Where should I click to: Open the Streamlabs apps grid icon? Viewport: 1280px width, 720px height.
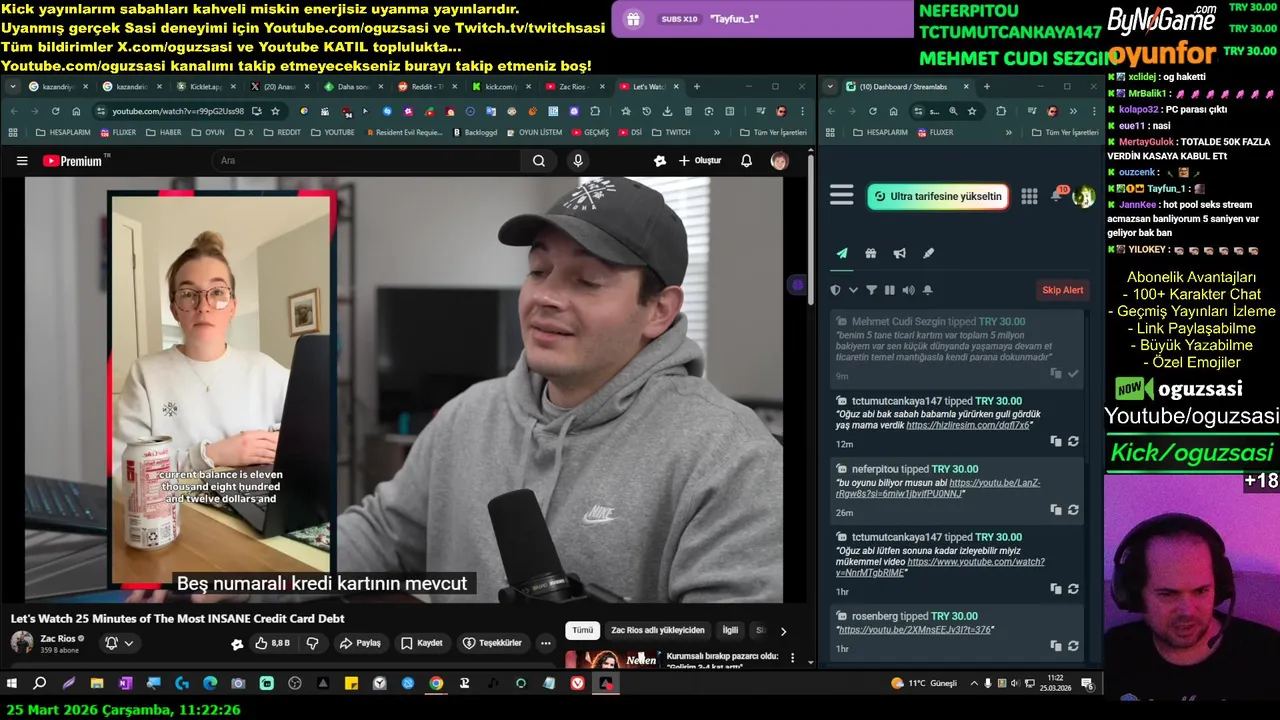coord(1029,196)
